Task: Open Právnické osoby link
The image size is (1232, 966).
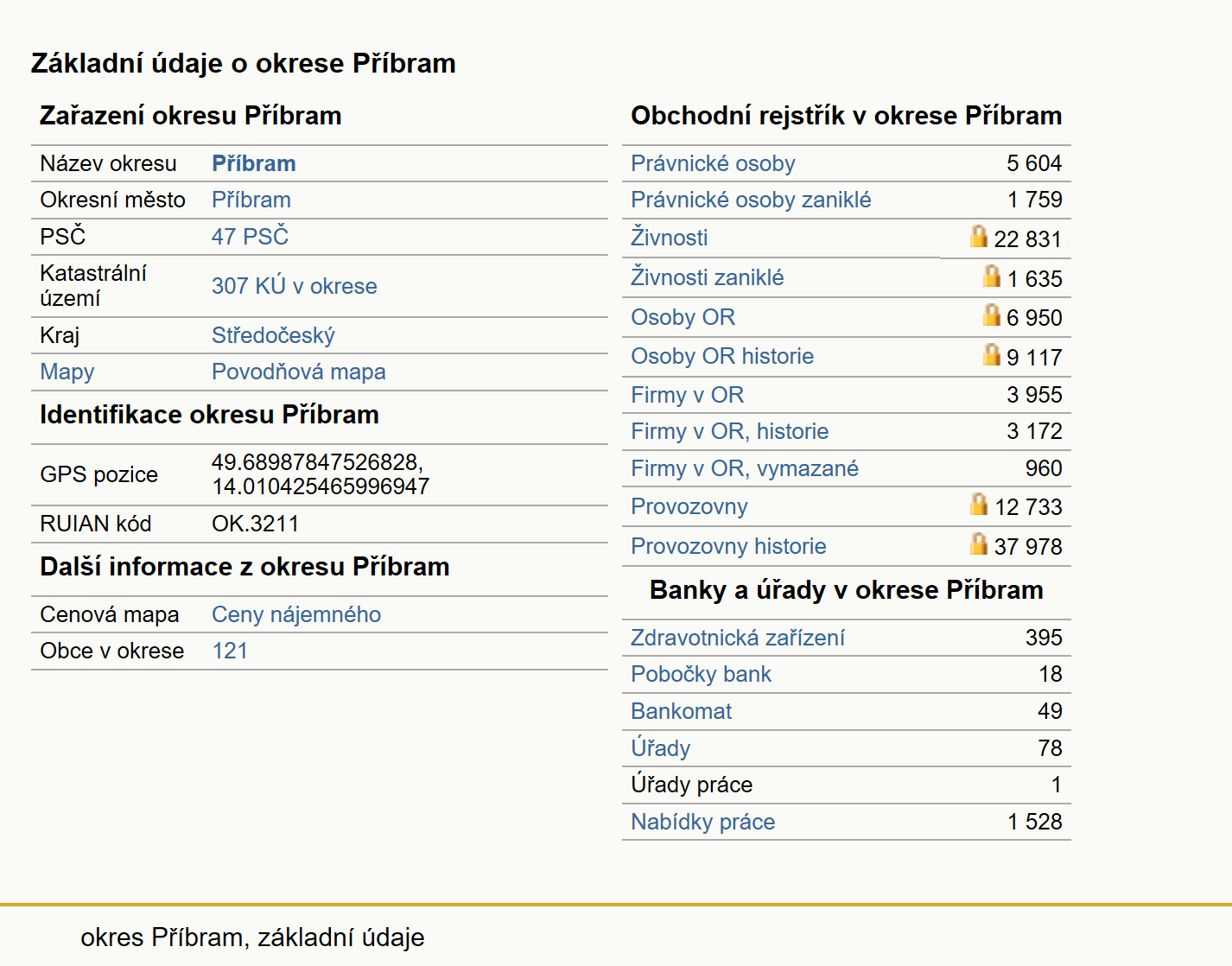Action: tap(713, 163)
